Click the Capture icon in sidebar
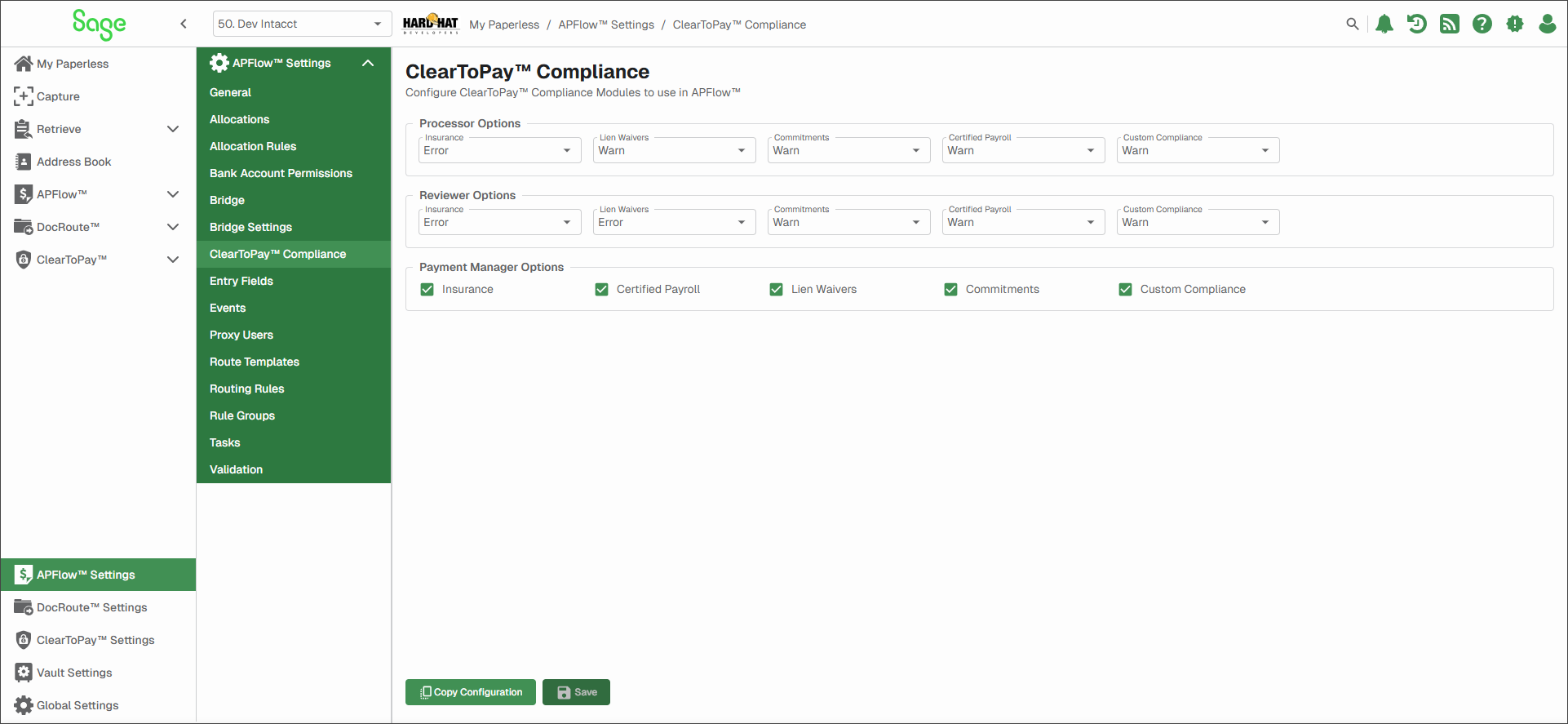Screen dimensions: 1568x724 [24, 96]
